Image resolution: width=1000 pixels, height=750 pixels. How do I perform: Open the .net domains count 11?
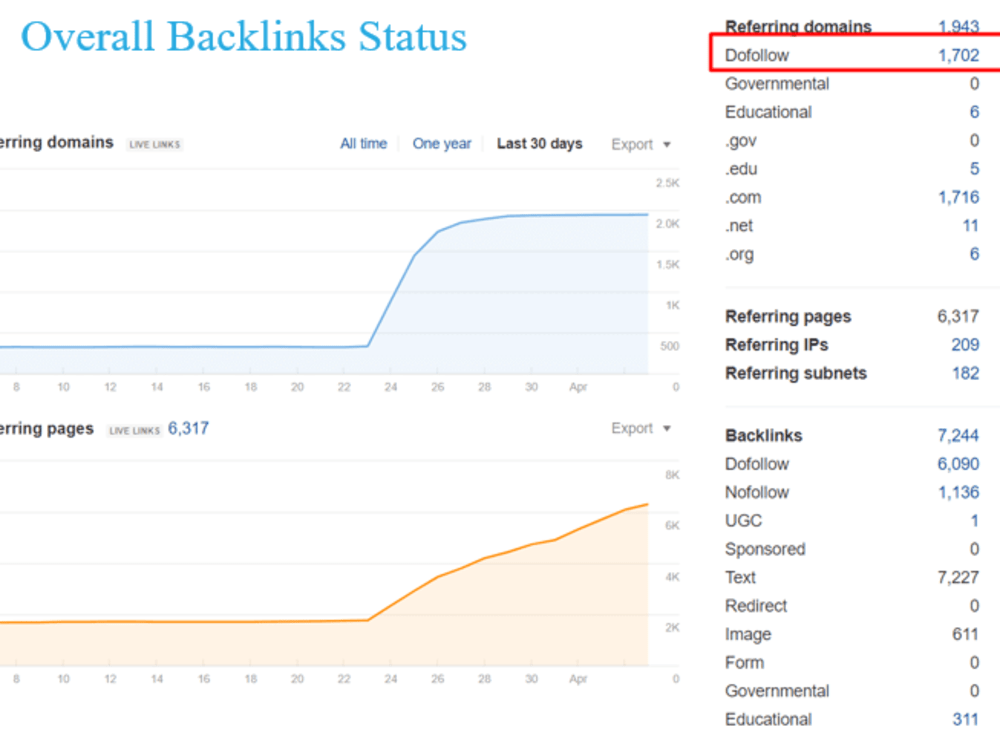tap(971, 226)
